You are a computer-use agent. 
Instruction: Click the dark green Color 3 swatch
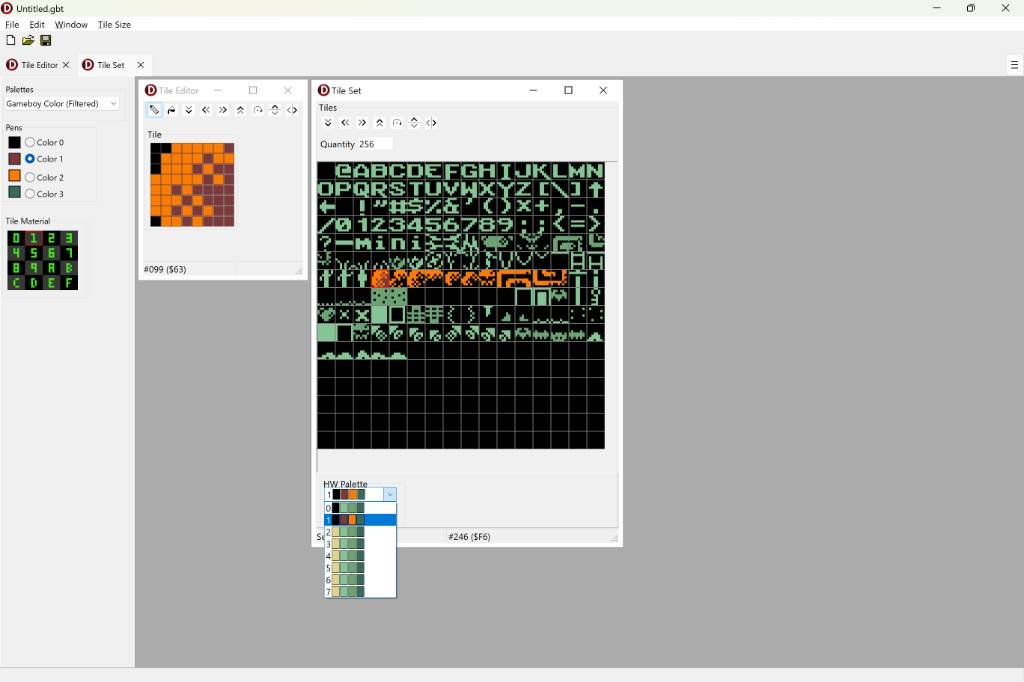pos(14,193)
